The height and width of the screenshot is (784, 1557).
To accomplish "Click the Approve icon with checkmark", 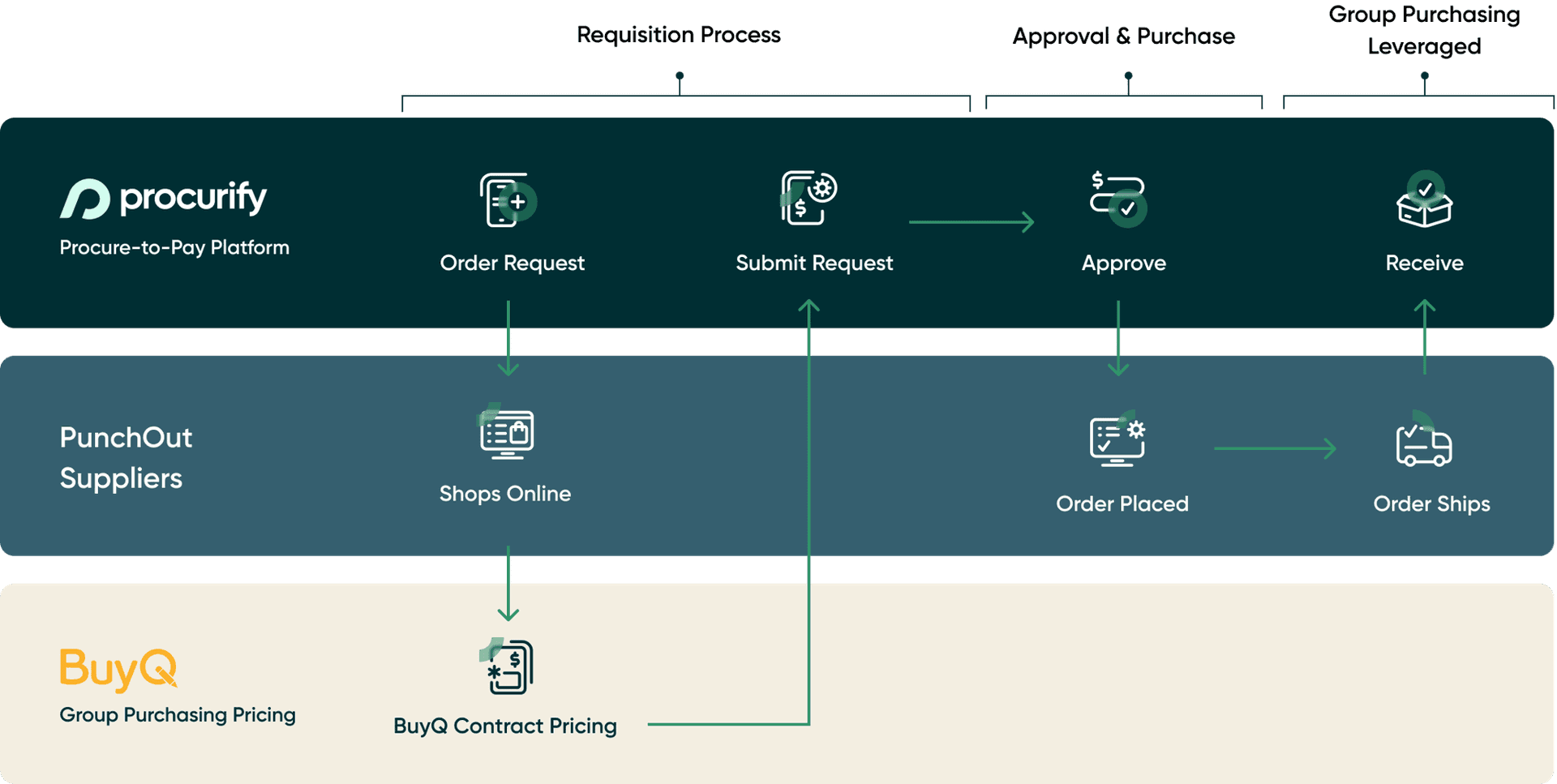I will (x=1118, y=199).
